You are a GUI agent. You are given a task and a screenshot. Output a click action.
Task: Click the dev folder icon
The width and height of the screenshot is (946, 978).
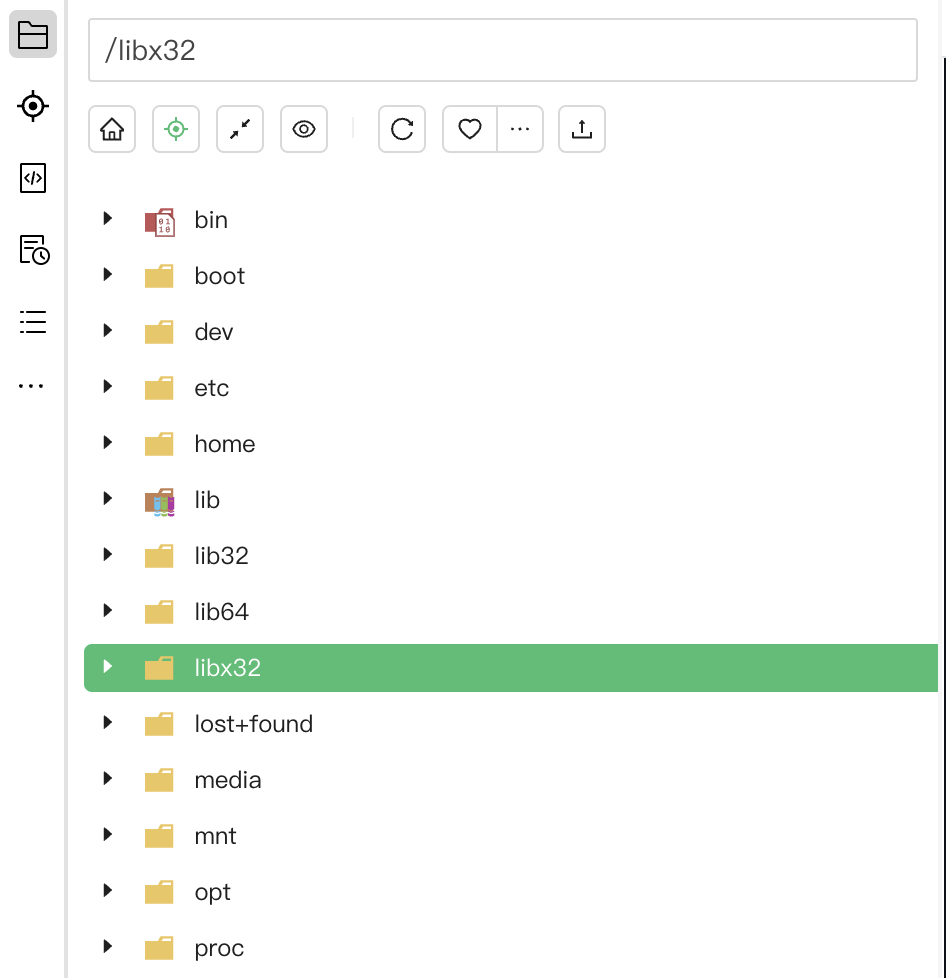(x=159, y=332)
